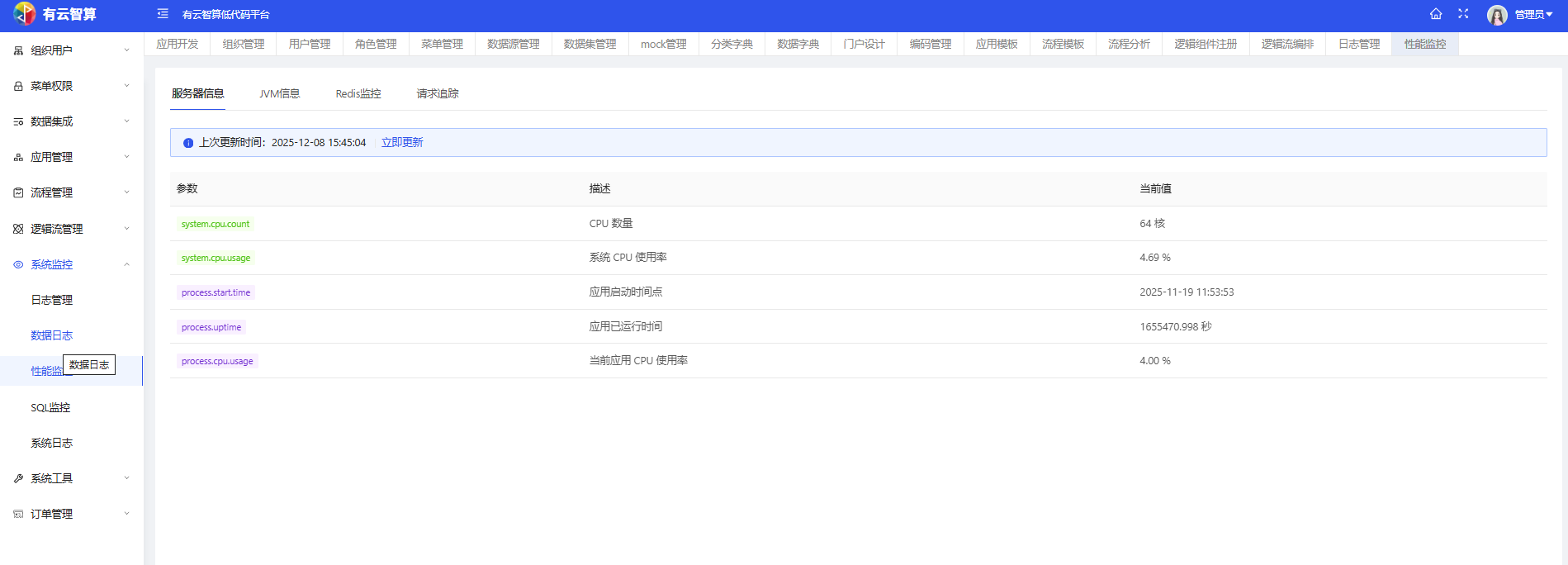This screenshot has height=565, width=1568.
Task: Click the 有云智算 logo icon
Action: [25, 14]
